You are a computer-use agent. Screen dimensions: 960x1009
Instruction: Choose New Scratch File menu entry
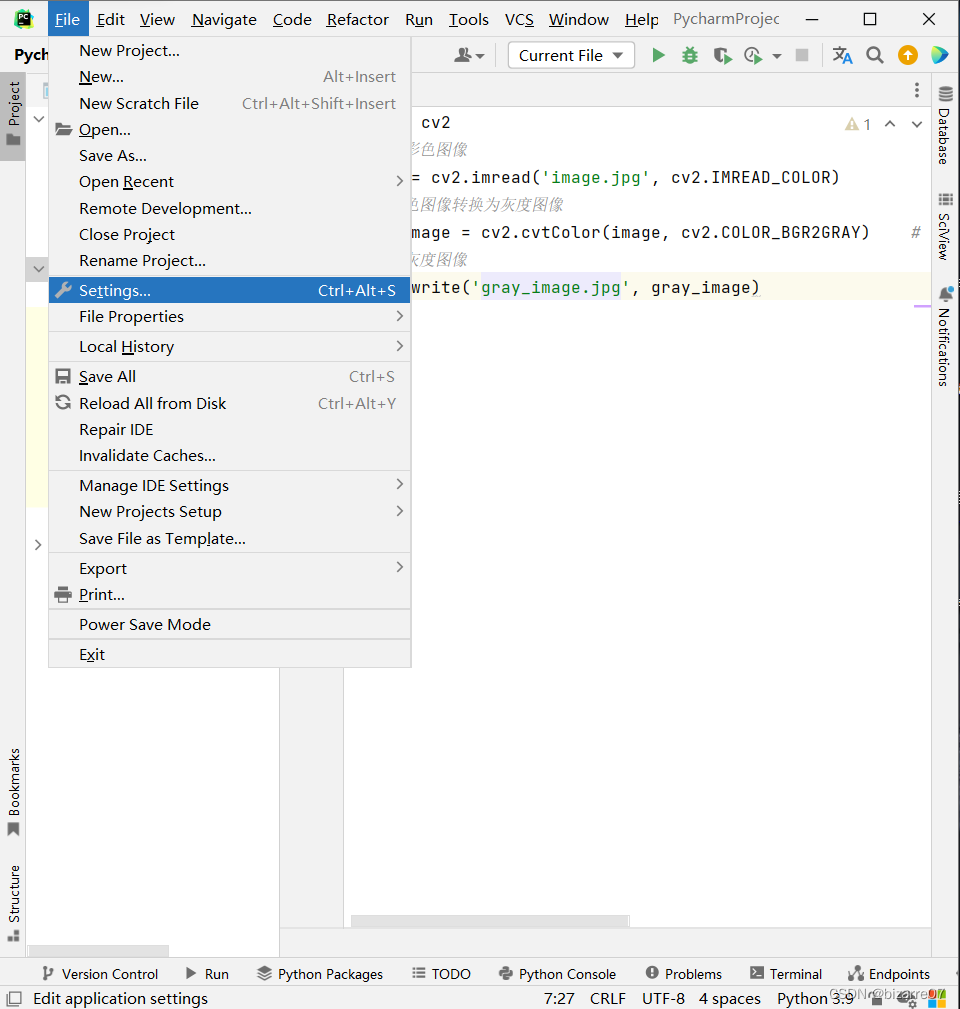click(230, 104)
